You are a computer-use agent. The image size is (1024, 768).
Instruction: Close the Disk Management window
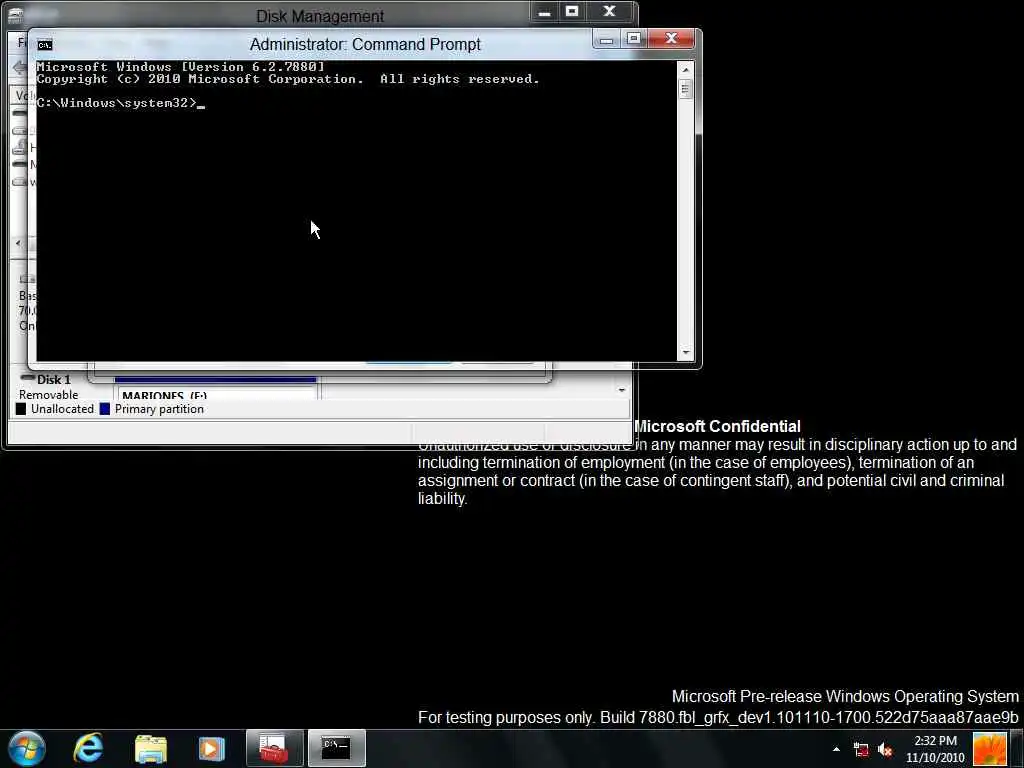[609, 11]
